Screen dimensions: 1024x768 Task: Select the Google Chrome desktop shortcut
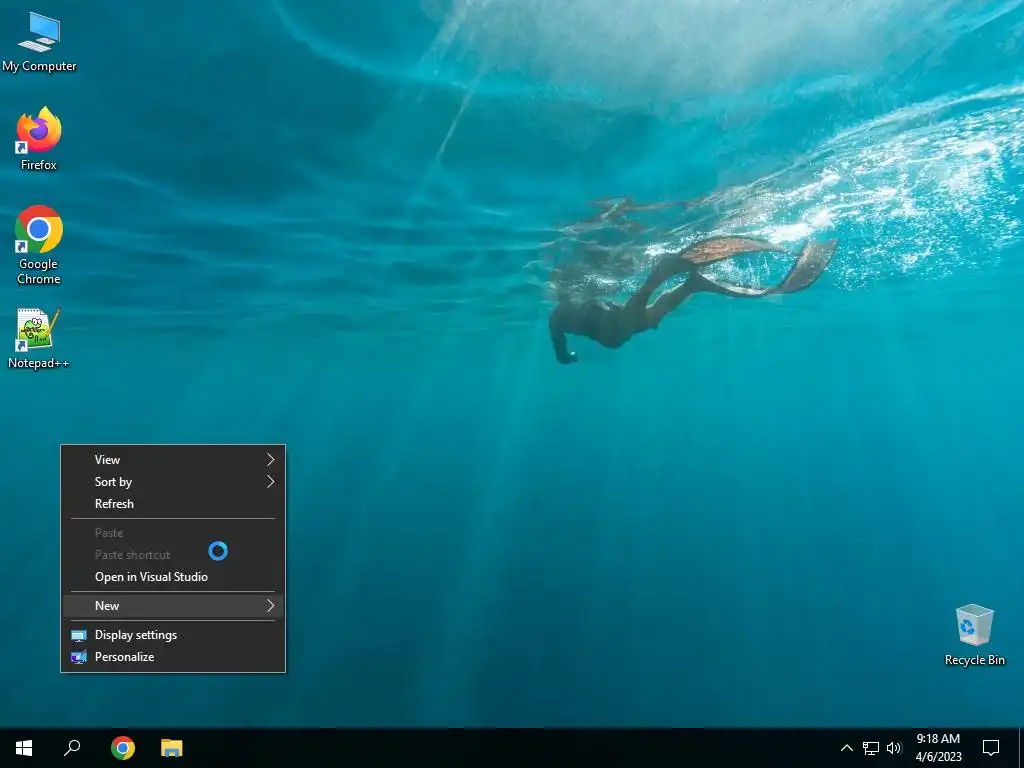pos(39,246)
